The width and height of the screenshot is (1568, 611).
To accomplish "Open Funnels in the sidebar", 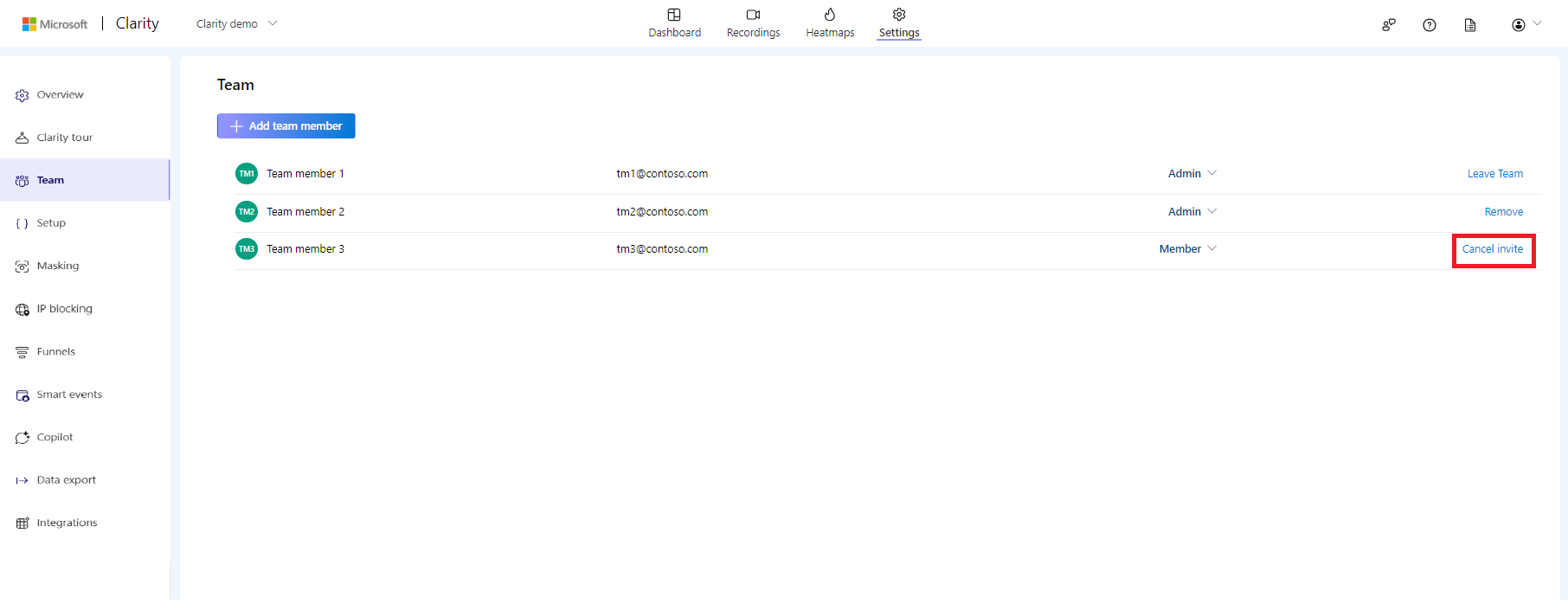I will click(x=85, y=351).
